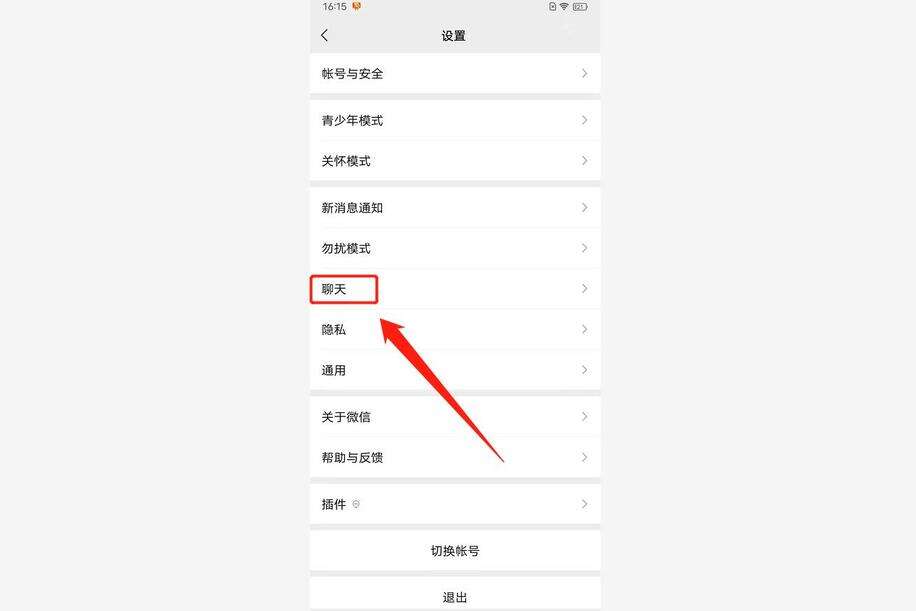The image size is (916, 611).
Task: Tap the battery status icon
Action: point(580,6)
